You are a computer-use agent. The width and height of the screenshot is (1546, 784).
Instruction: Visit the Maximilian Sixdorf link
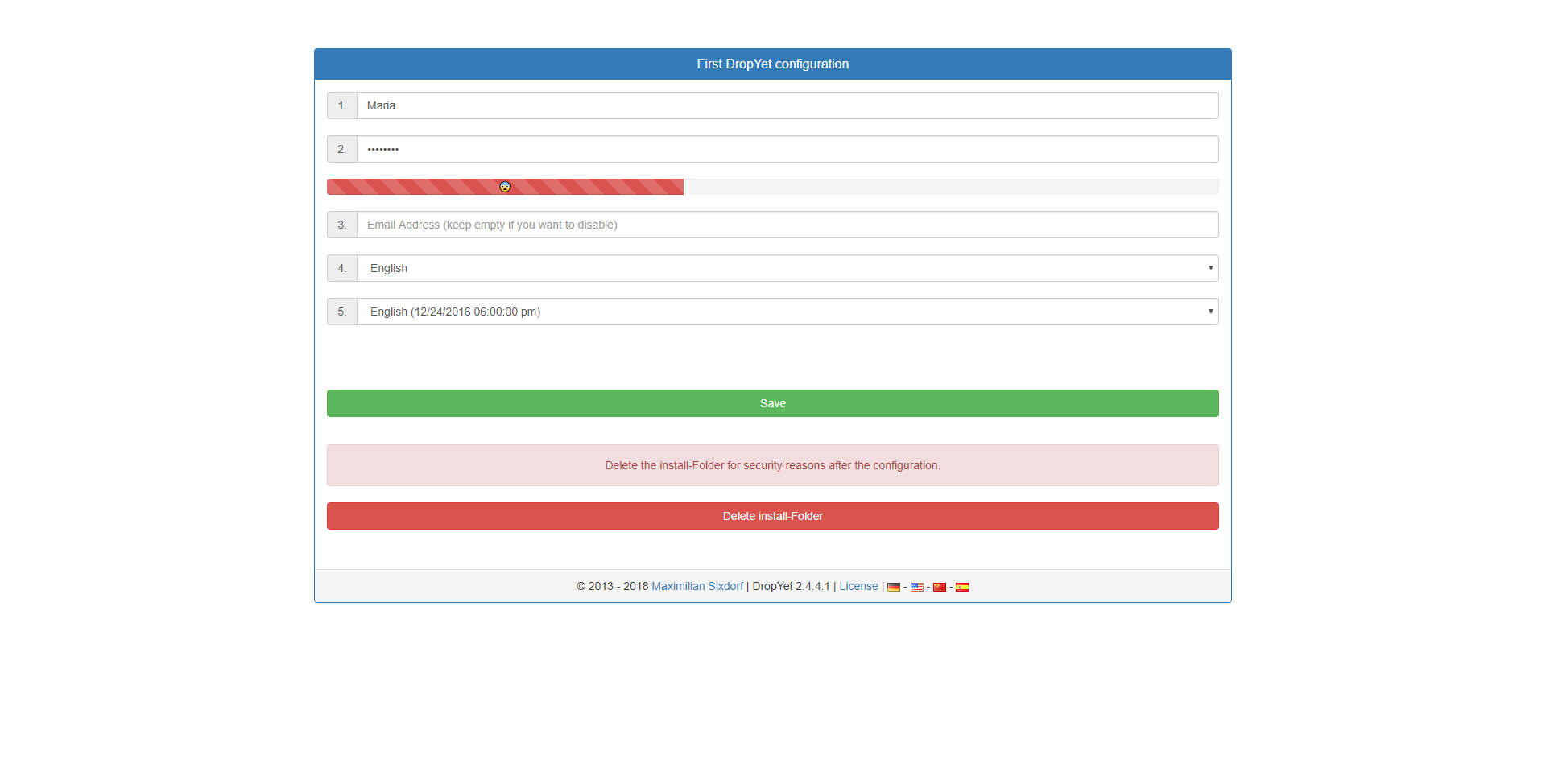tap(697, 586)
